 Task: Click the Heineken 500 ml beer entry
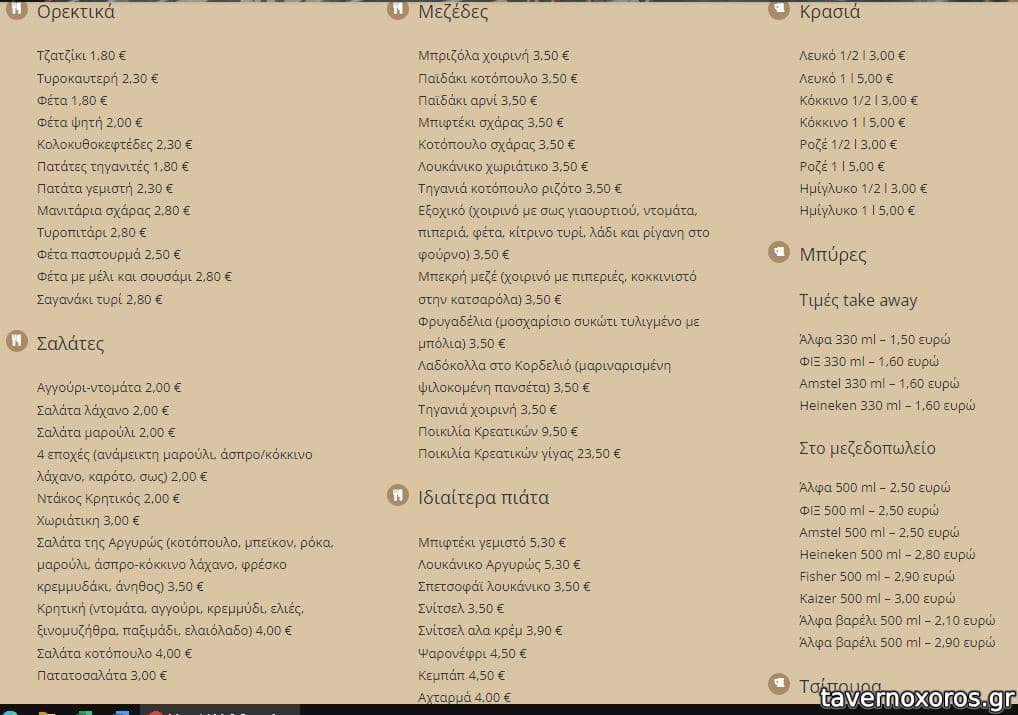point(887,555)
